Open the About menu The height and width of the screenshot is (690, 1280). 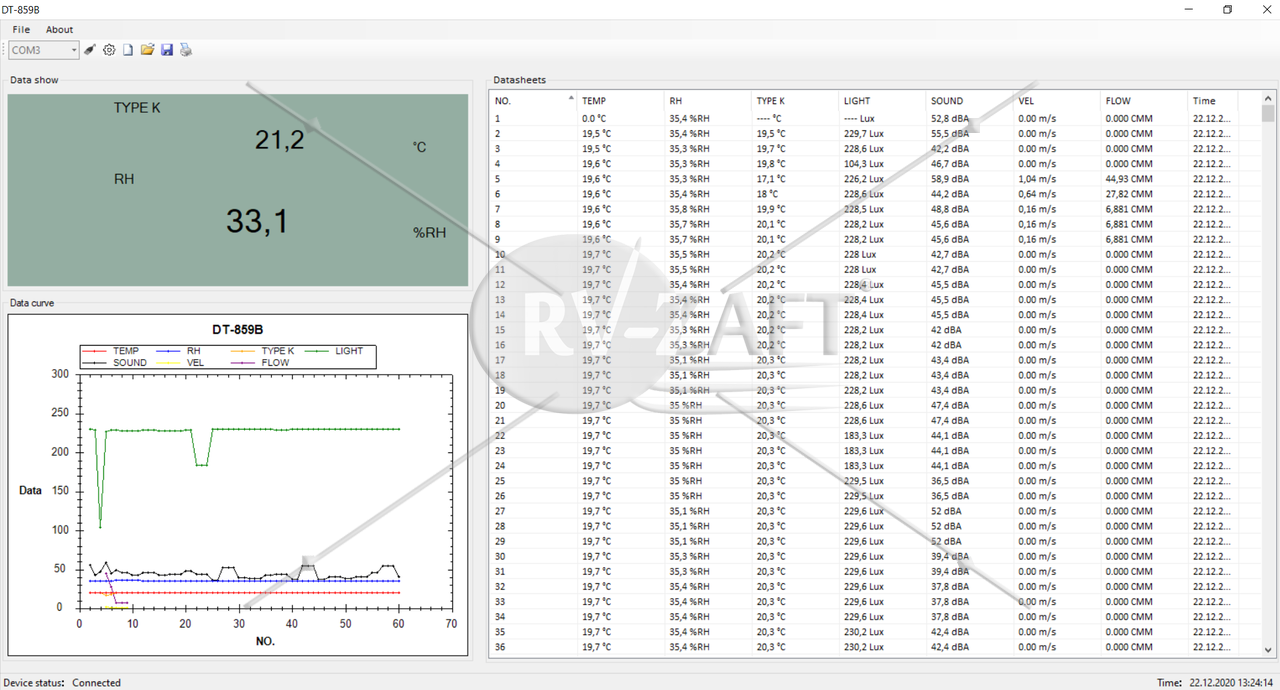[60, 30]
